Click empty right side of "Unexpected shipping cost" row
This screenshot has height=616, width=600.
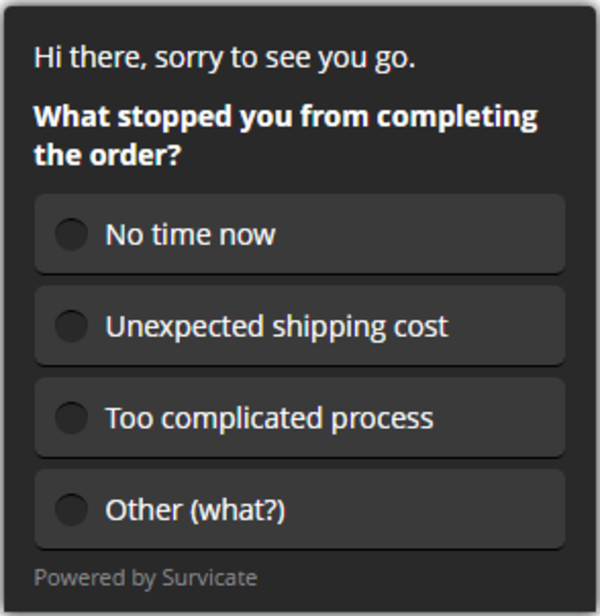tap(507, 326)
